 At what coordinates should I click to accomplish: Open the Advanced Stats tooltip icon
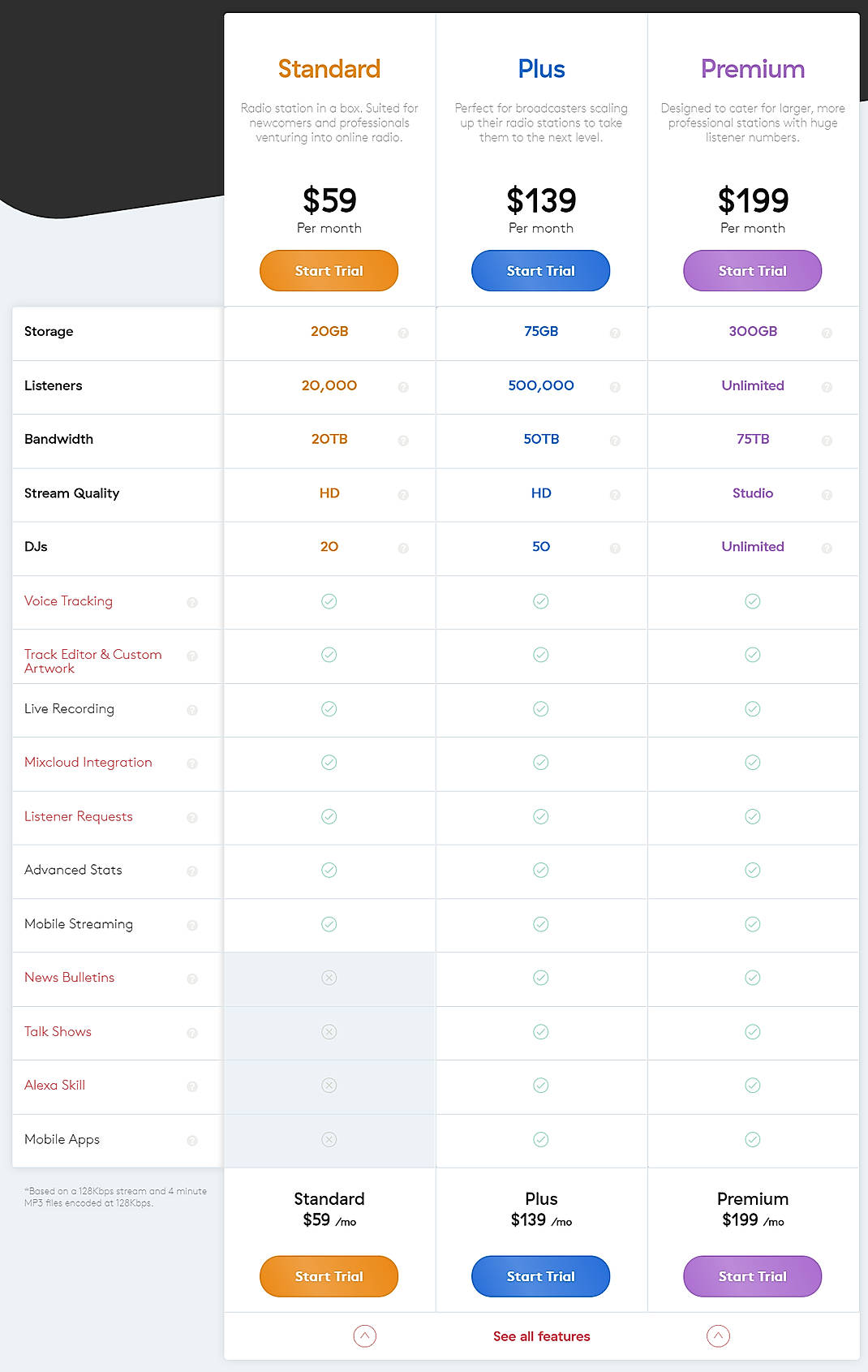[x=192, y=871]
